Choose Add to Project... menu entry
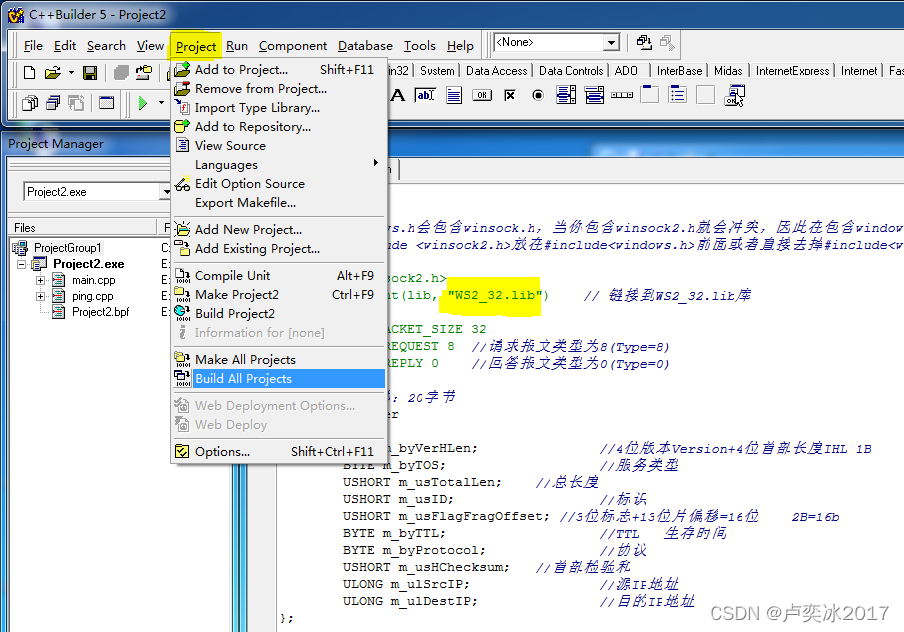This screenshot has width=904, height=632. coord(279,70)
